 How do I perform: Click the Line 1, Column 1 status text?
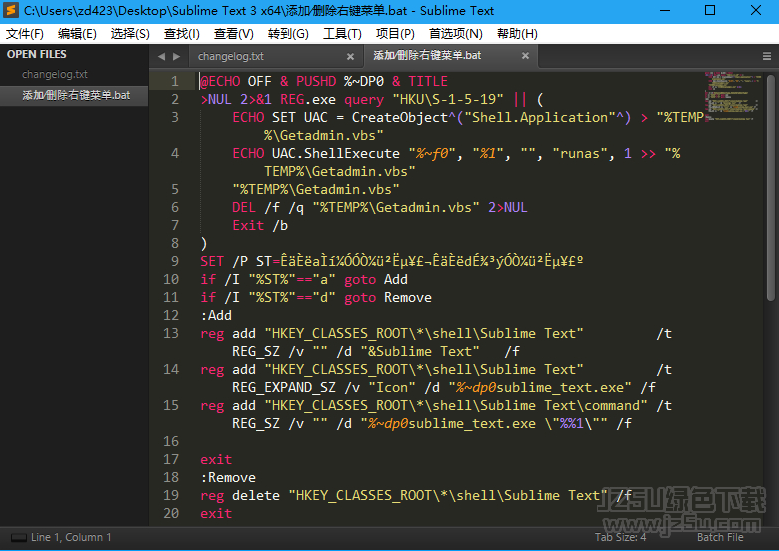(71, 537)
